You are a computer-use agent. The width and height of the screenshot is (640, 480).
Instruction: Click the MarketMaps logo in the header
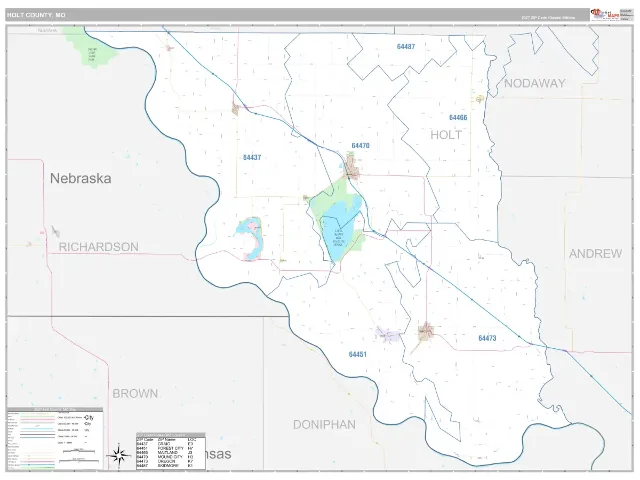604,14
